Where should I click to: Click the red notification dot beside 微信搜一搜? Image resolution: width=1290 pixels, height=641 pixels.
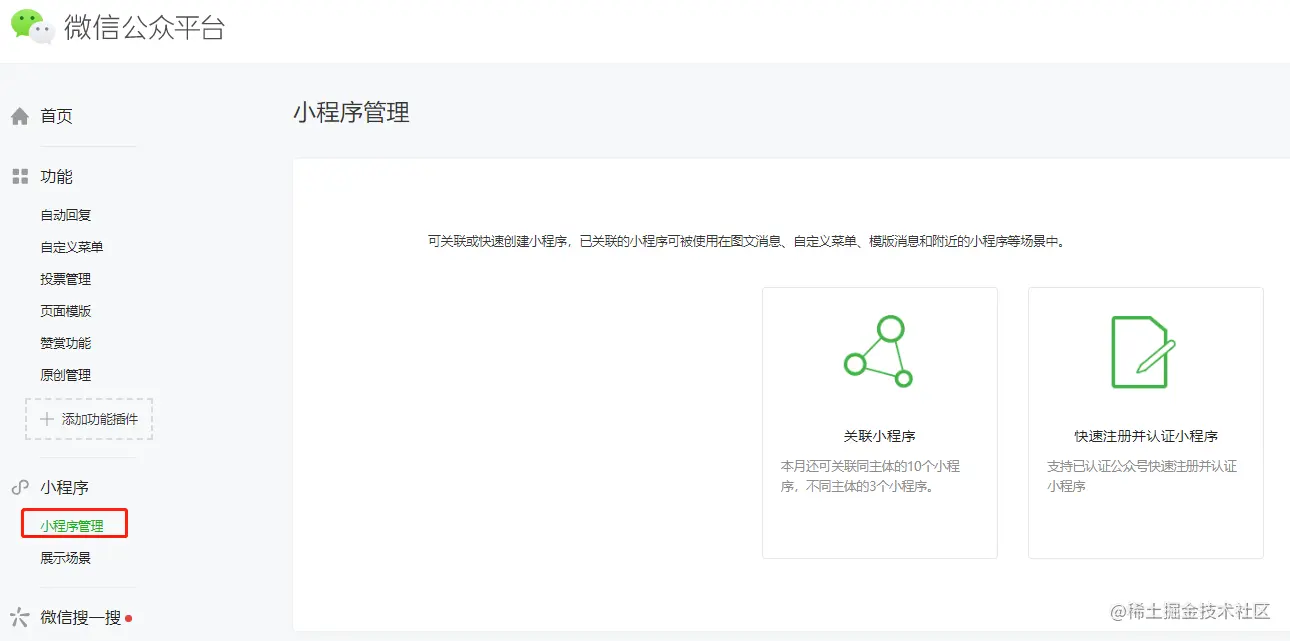(x=128, y=618)
